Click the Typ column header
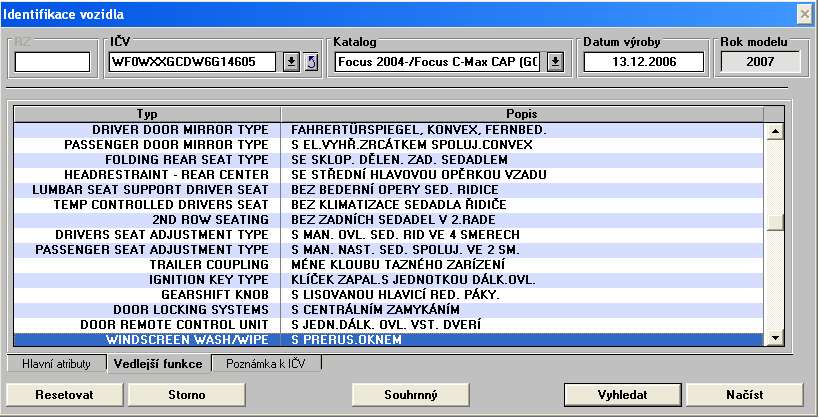 pos(147,114)
